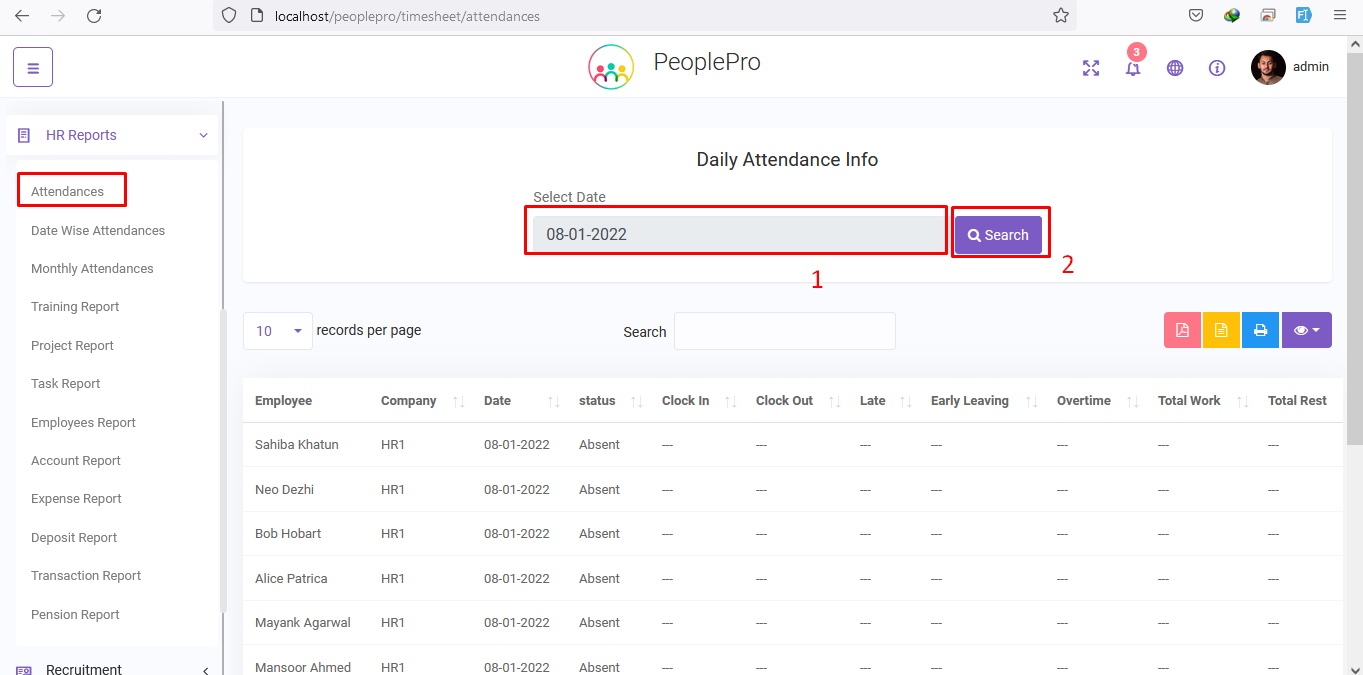
Task: Enter fullscreen with the expand icon
Action: pyautogui.click(x=1091, y=68)
